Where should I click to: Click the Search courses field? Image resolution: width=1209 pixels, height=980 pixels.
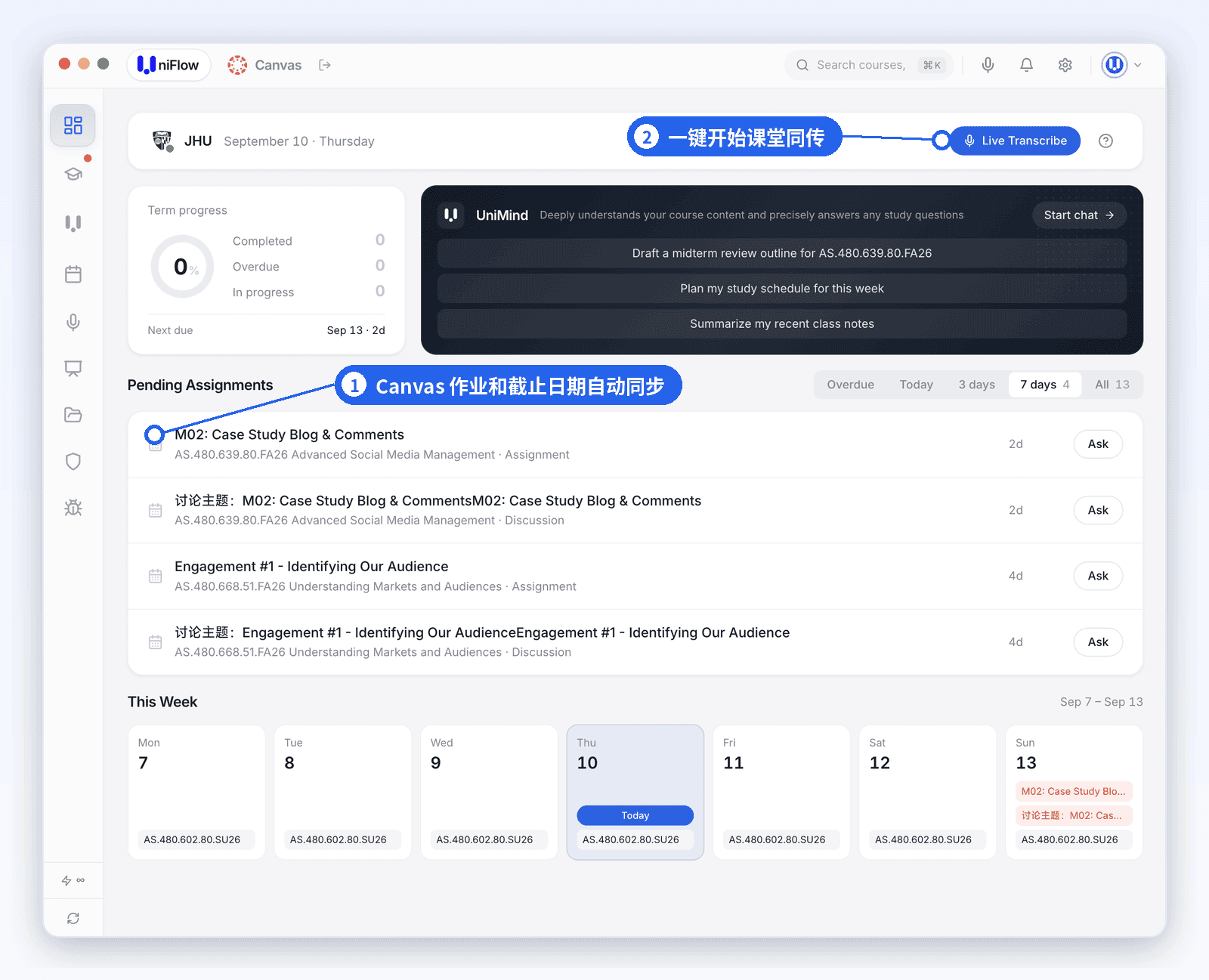(x=869, y=65)
